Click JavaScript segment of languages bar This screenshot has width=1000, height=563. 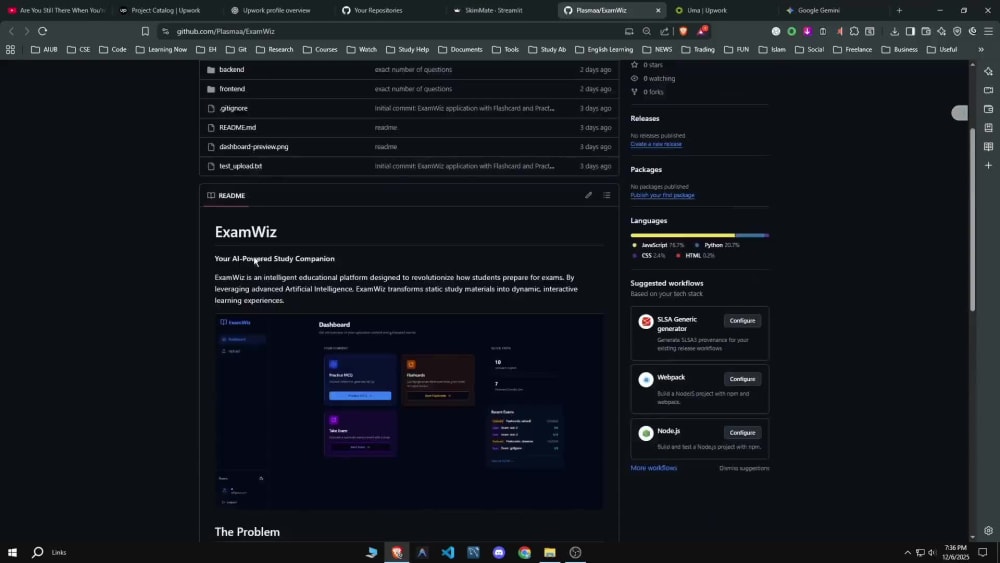[682, 235]
